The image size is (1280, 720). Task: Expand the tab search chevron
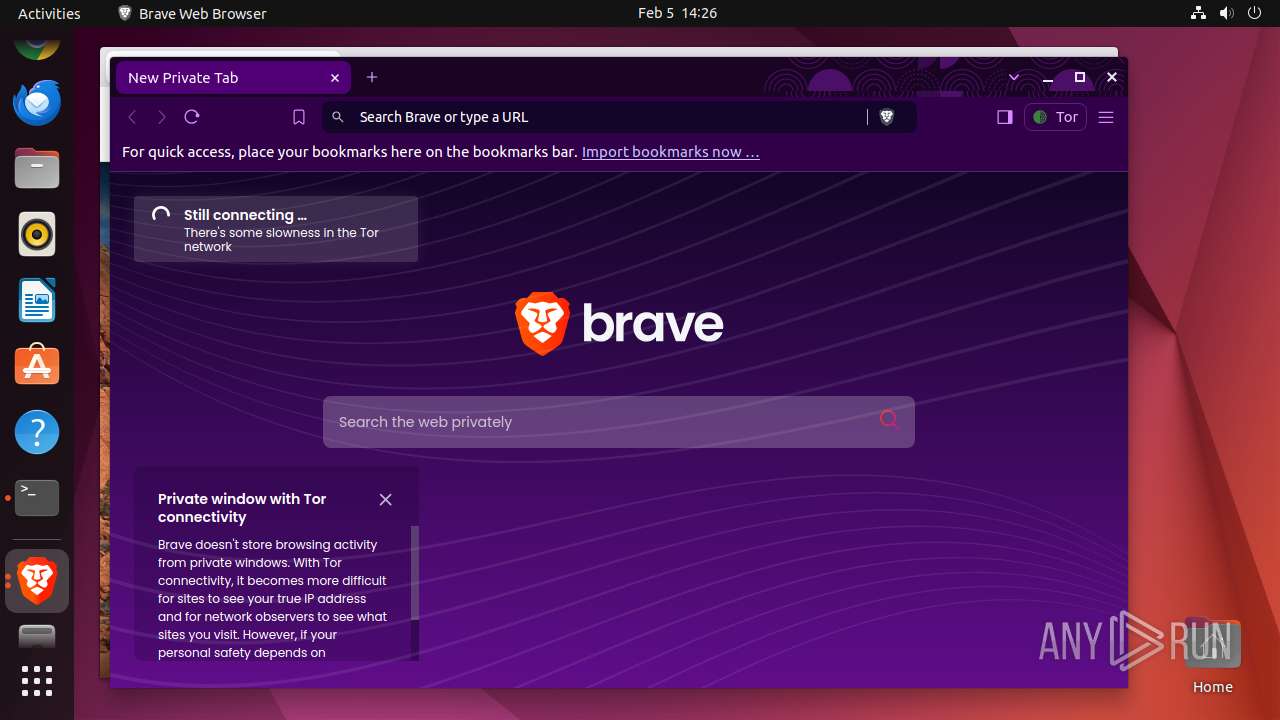coord(1014,77)
